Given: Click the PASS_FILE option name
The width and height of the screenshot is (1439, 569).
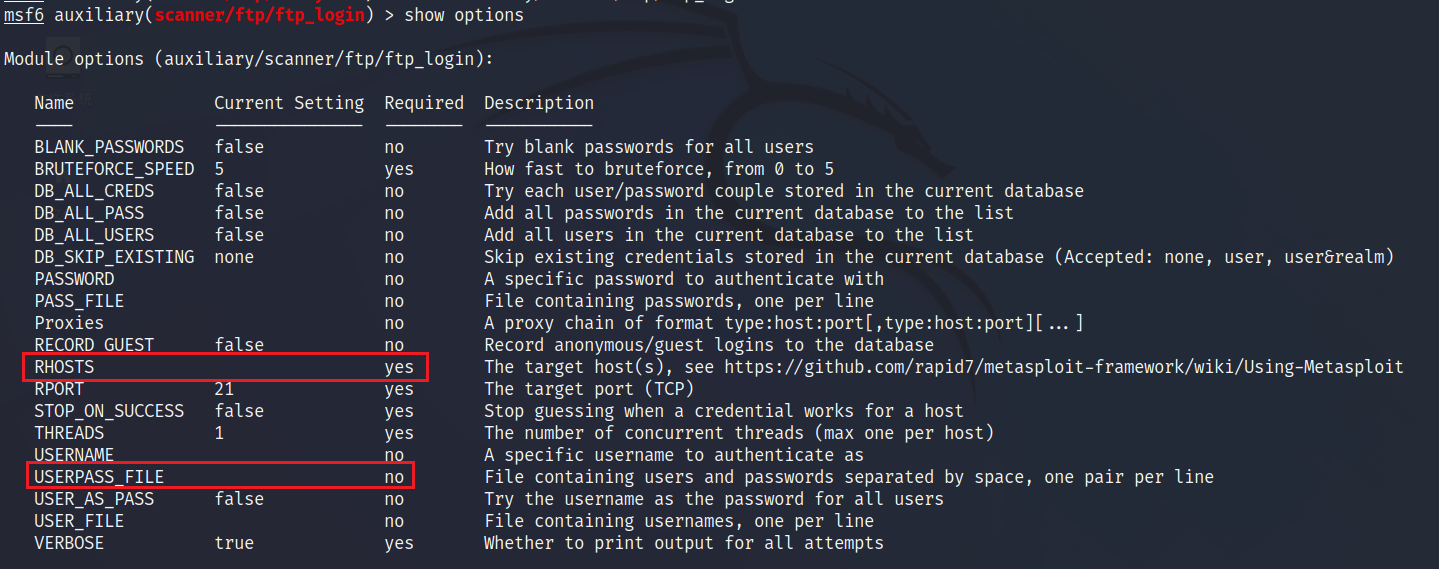Looking at the screenshot, I should (79, 301).
